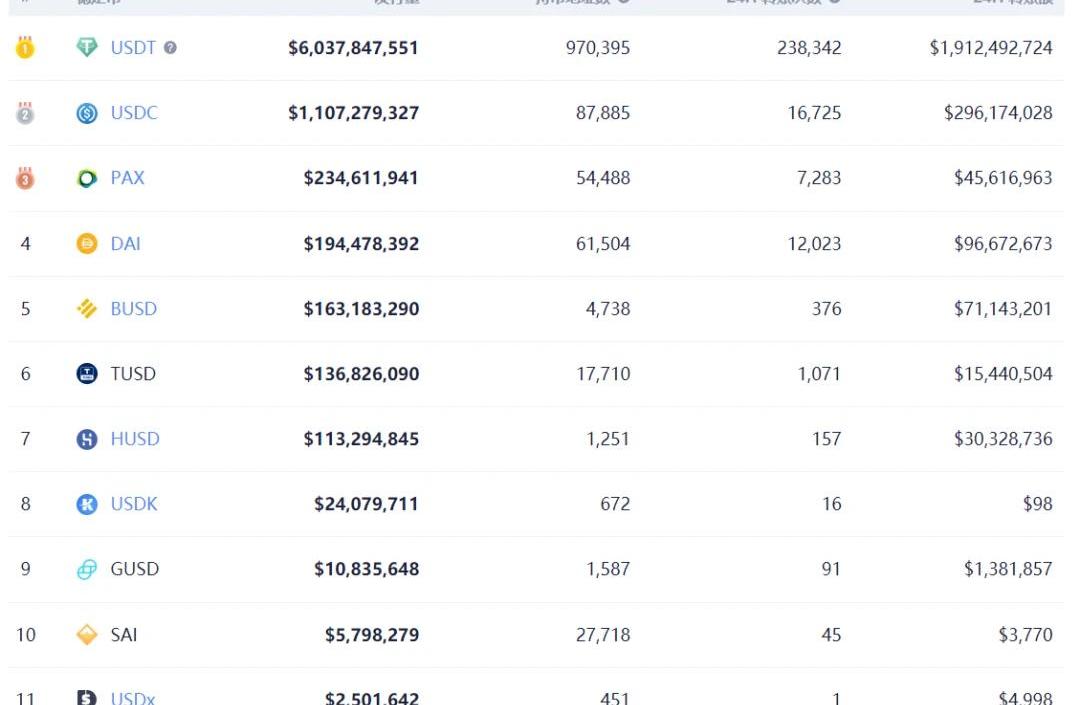The image size is (1080, 705).
Task: Open the BUSD token link
Action: click(x=133, y=309)
